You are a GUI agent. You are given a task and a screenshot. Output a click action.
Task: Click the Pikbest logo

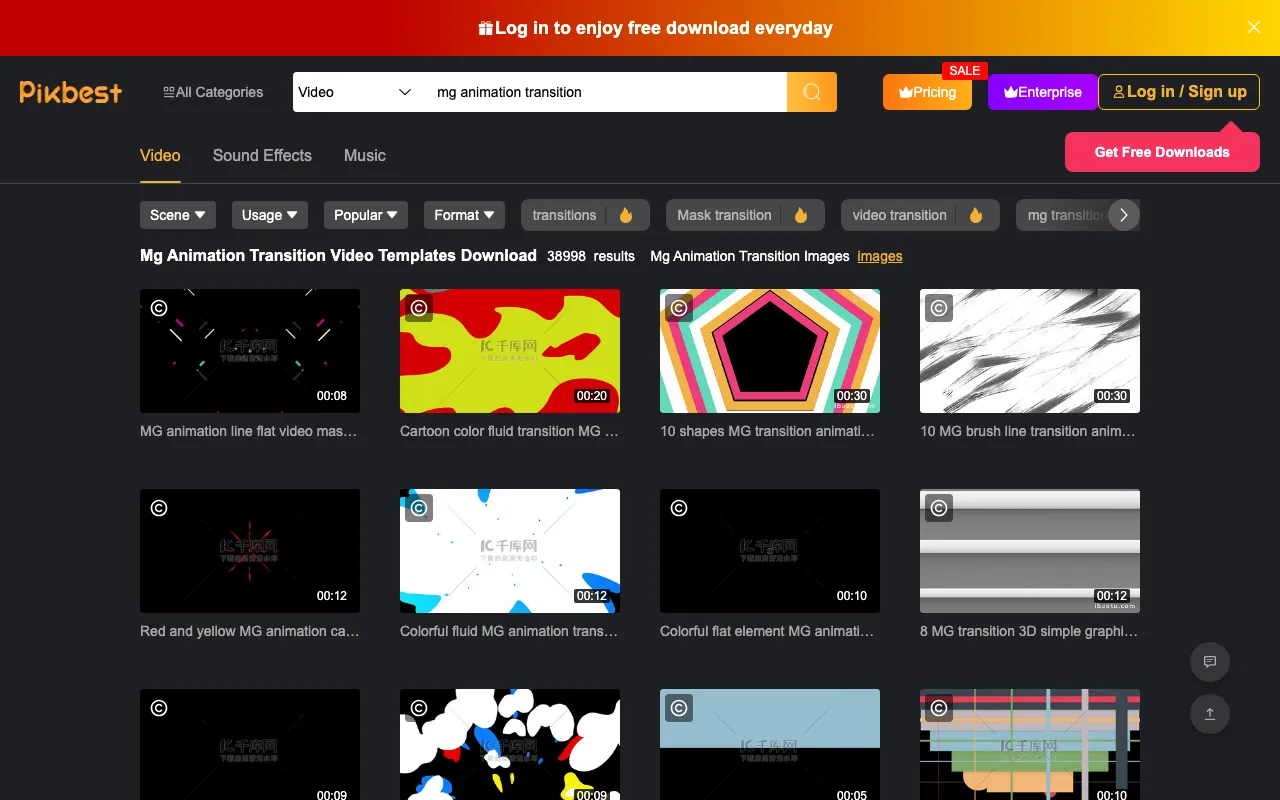pyautogui.click(x=71, y=92)
